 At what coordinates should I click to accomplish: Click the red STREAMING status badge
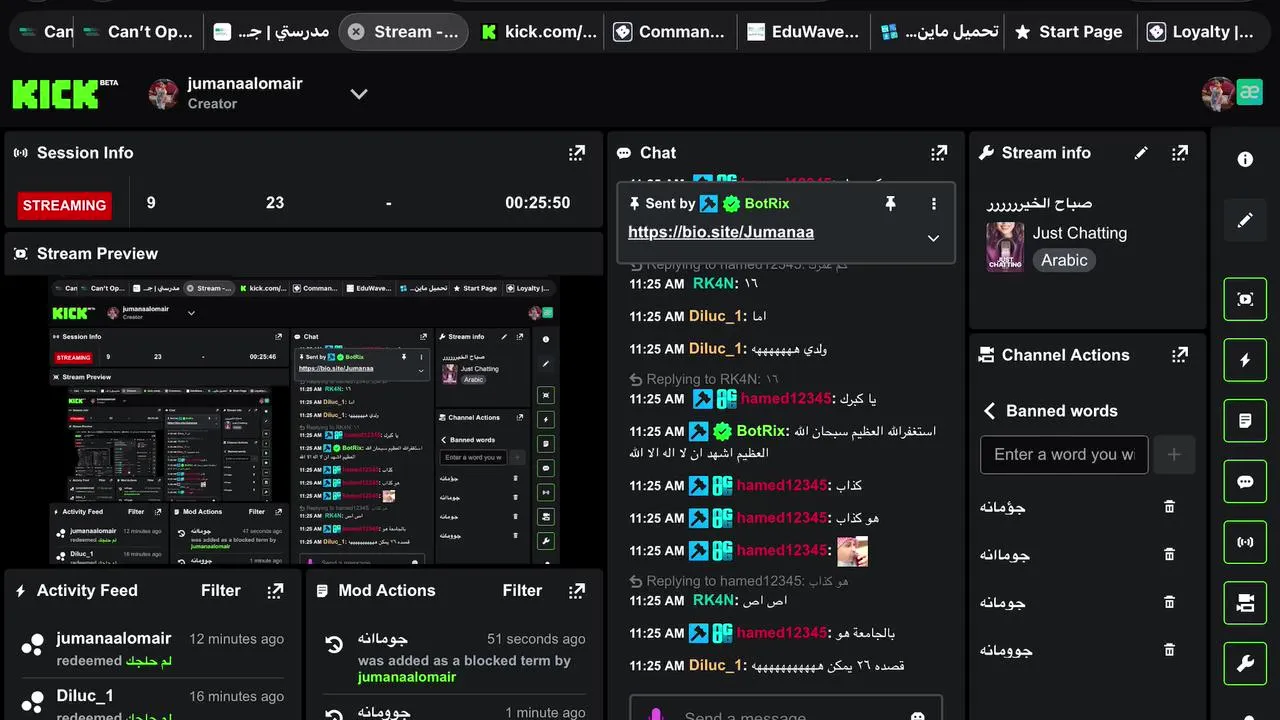point(64,205)
